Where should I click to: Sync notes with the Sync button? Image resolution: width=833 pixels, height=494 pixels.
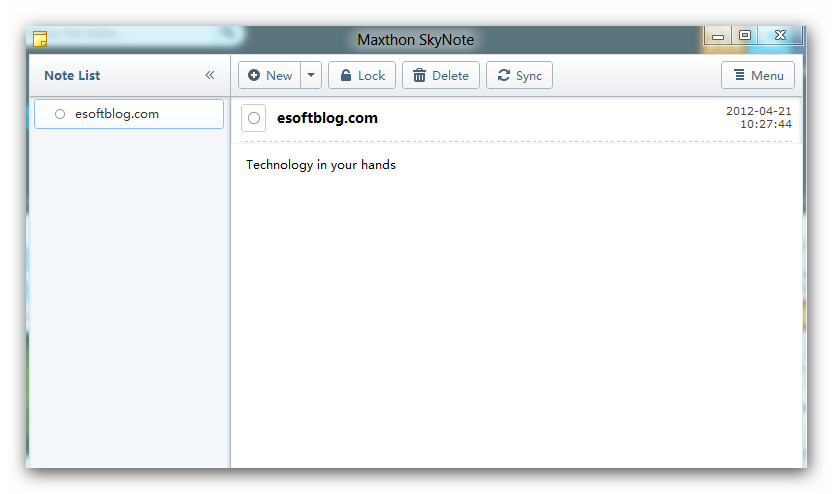[x=519, y=75]
